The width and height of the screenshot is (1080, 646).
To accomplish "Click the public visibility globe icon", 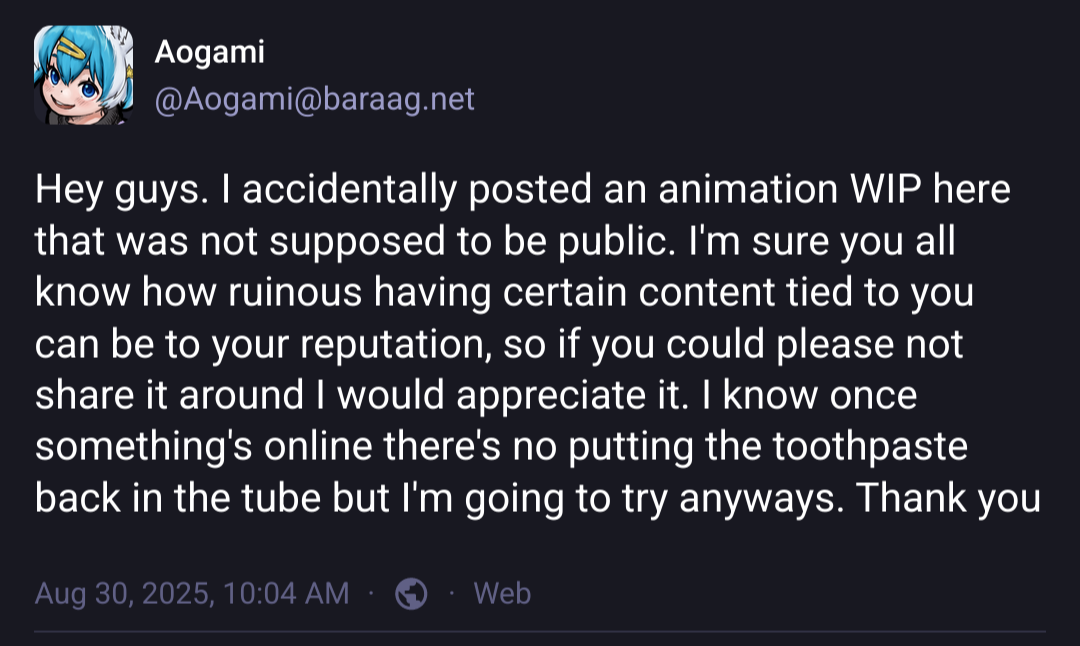I will 412,594.
